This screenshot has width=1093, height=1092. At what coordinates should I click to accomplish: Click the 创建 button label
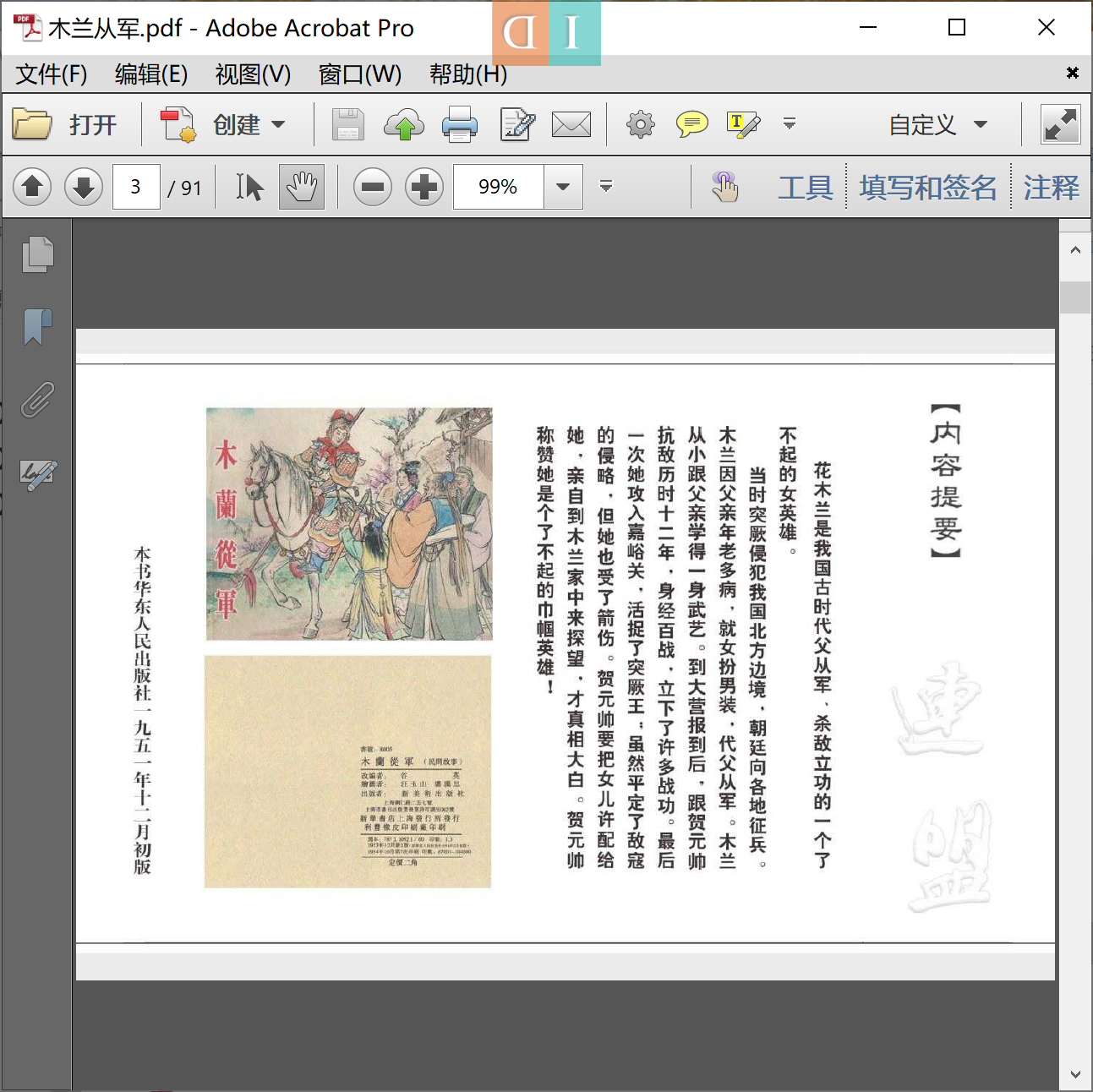click(x=237, y=125)
